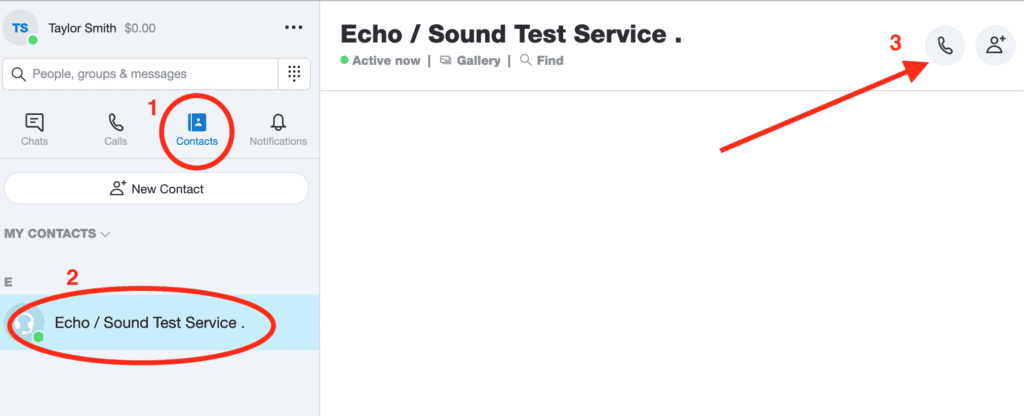Screen dimensions: 1024x416
Task: Click the Echo / Sound Test Service title
Action: (511, 33)
